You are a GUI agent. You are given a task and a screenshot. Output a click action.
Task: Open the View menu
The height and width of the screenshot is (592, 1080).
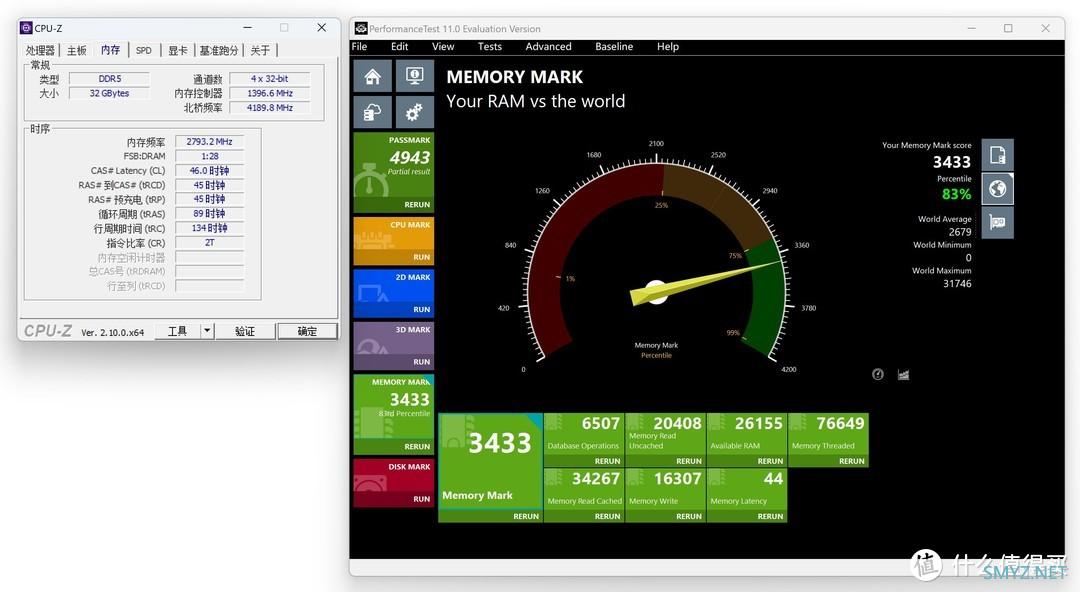(443, 46)
